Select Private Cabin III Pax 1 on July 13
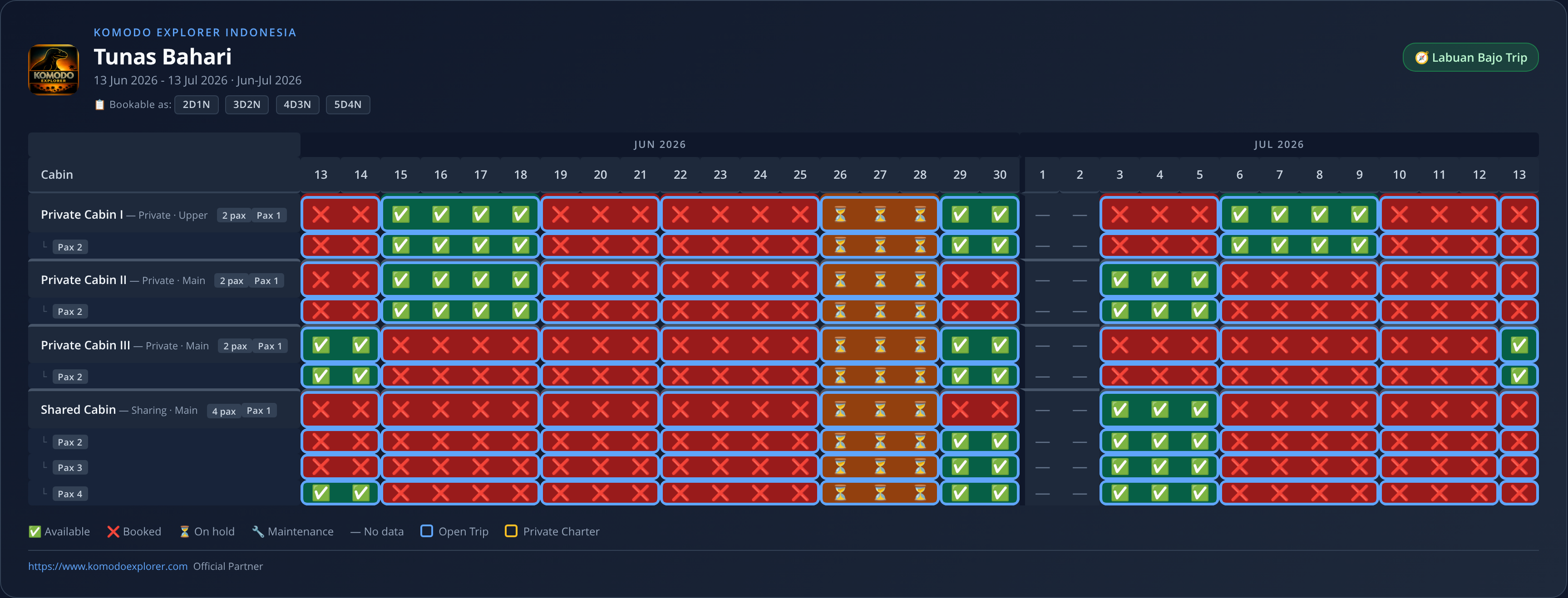 [x=1519, y=345]
